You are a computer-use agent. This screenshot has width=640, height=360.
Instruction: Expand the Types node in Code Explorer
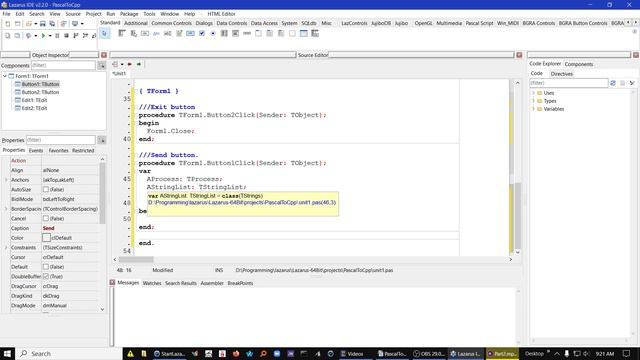coord(533,101)
